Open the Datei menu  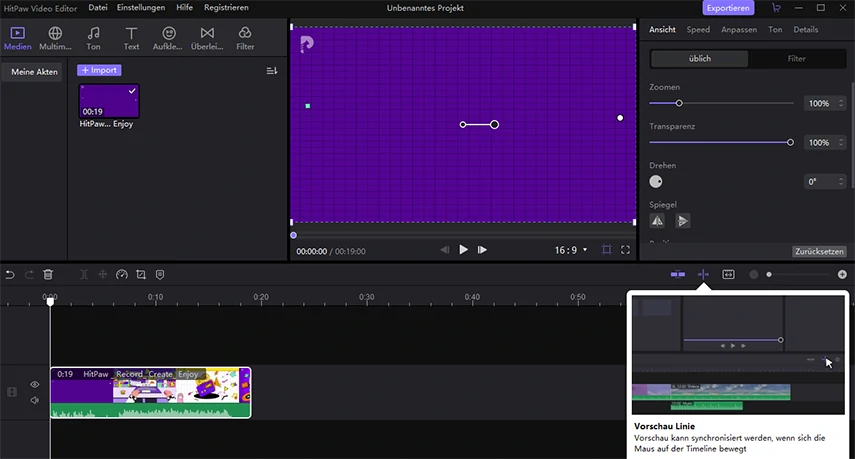pyautogui.click(x=98, y=8)
